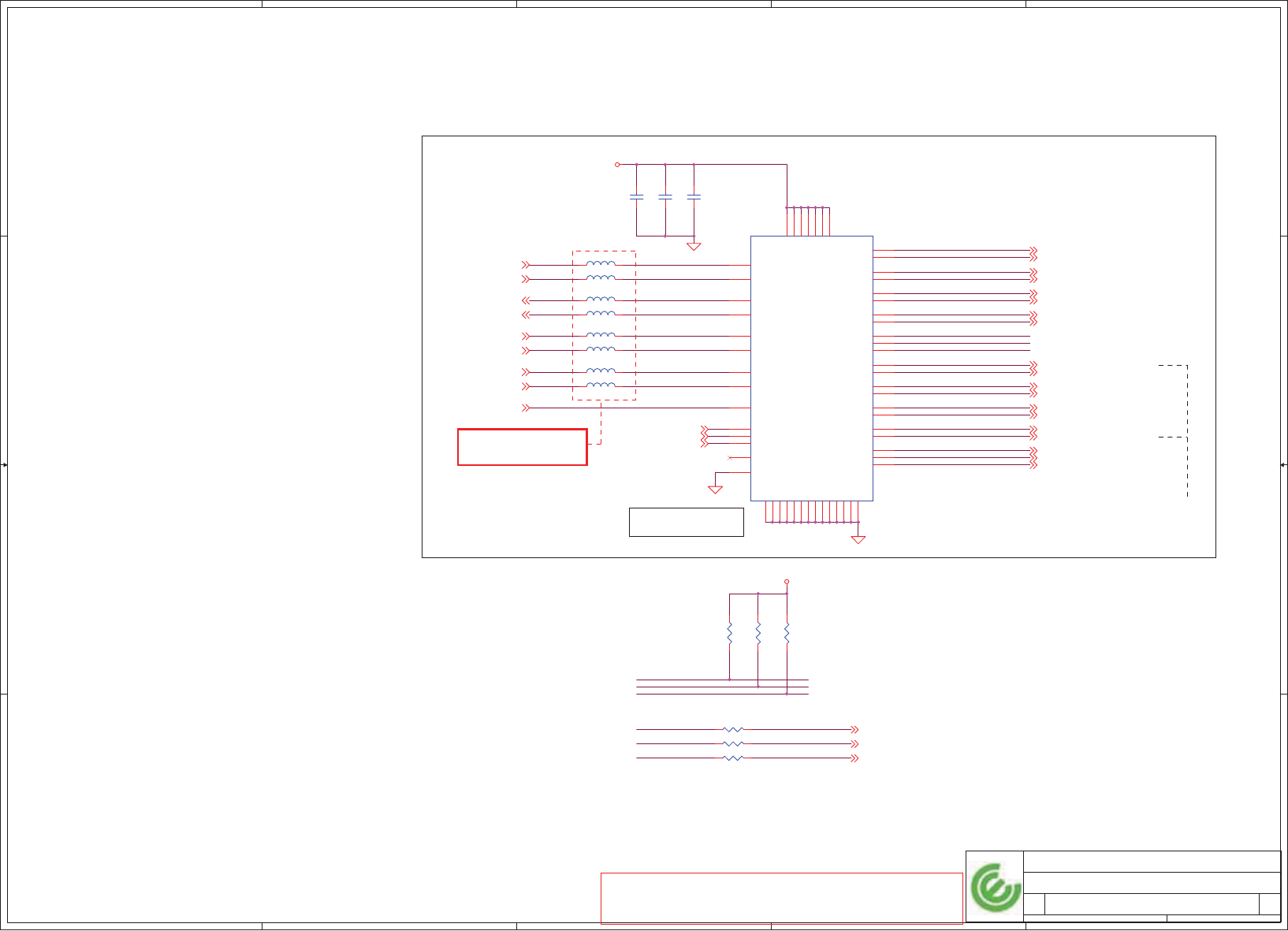Viewport: 1288px width, 931px height.
Task: Click the input port arrow on the line just below the dashed inductor box
Action: (526, 408)
